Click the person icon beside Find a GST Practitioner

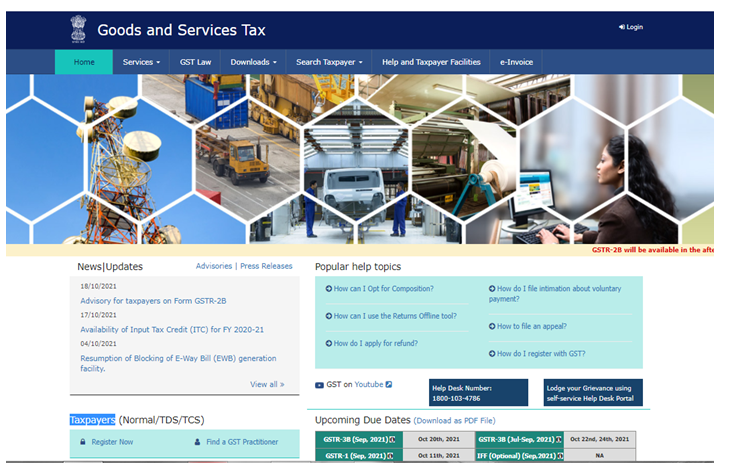pos(197,442)
